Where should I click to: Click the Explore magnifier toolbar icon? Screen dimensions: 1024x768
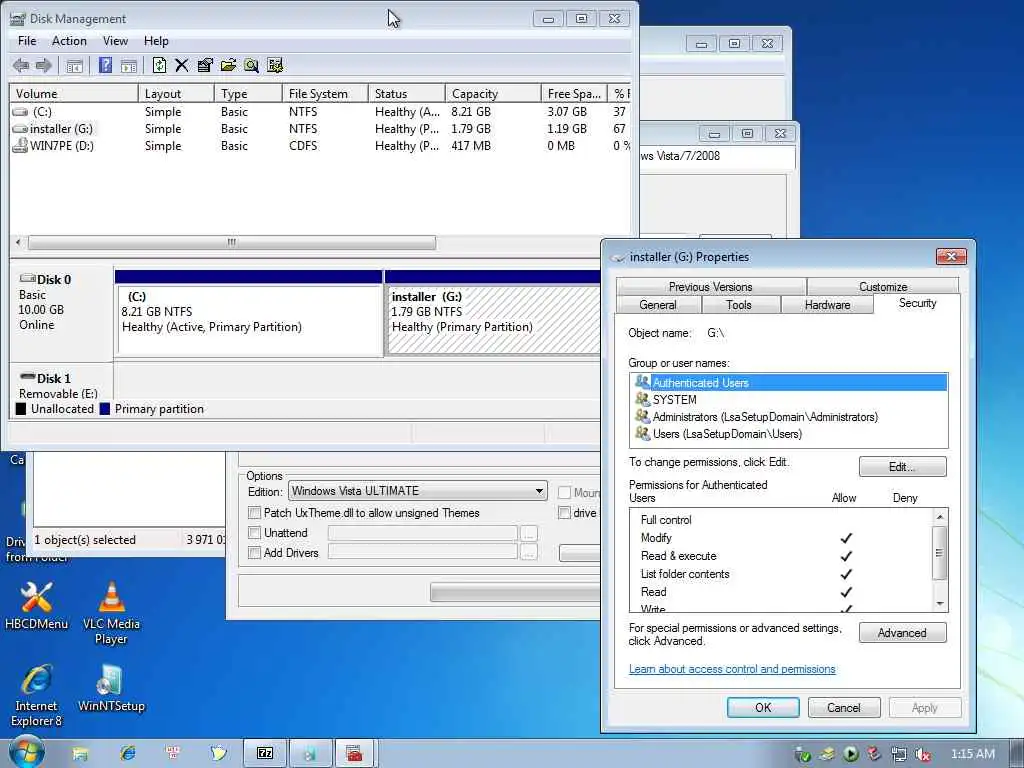(x=251, y=65)
